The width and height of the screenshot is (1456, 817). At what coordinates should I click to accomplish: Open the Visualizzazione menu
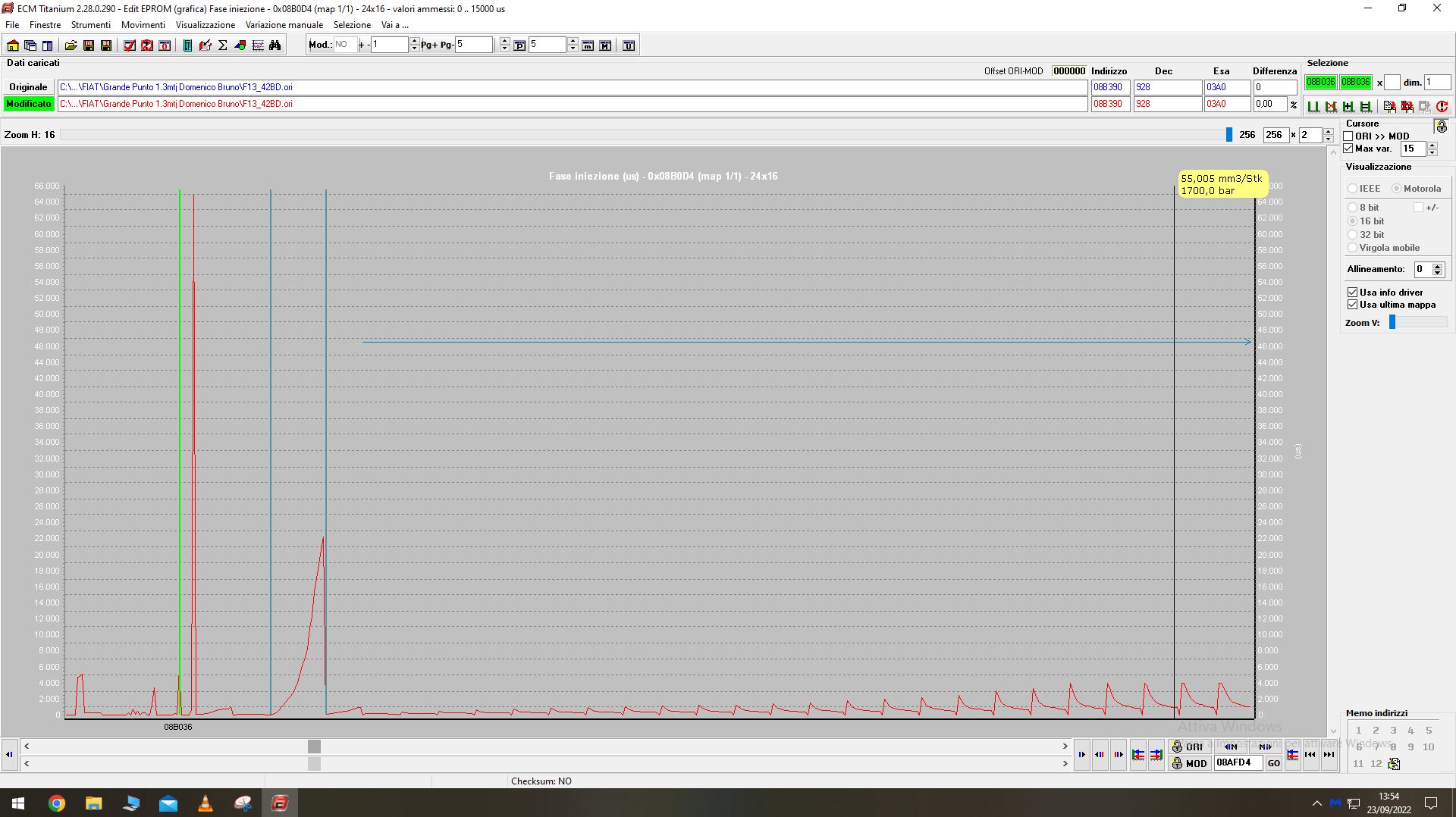[x=206, y=25]
